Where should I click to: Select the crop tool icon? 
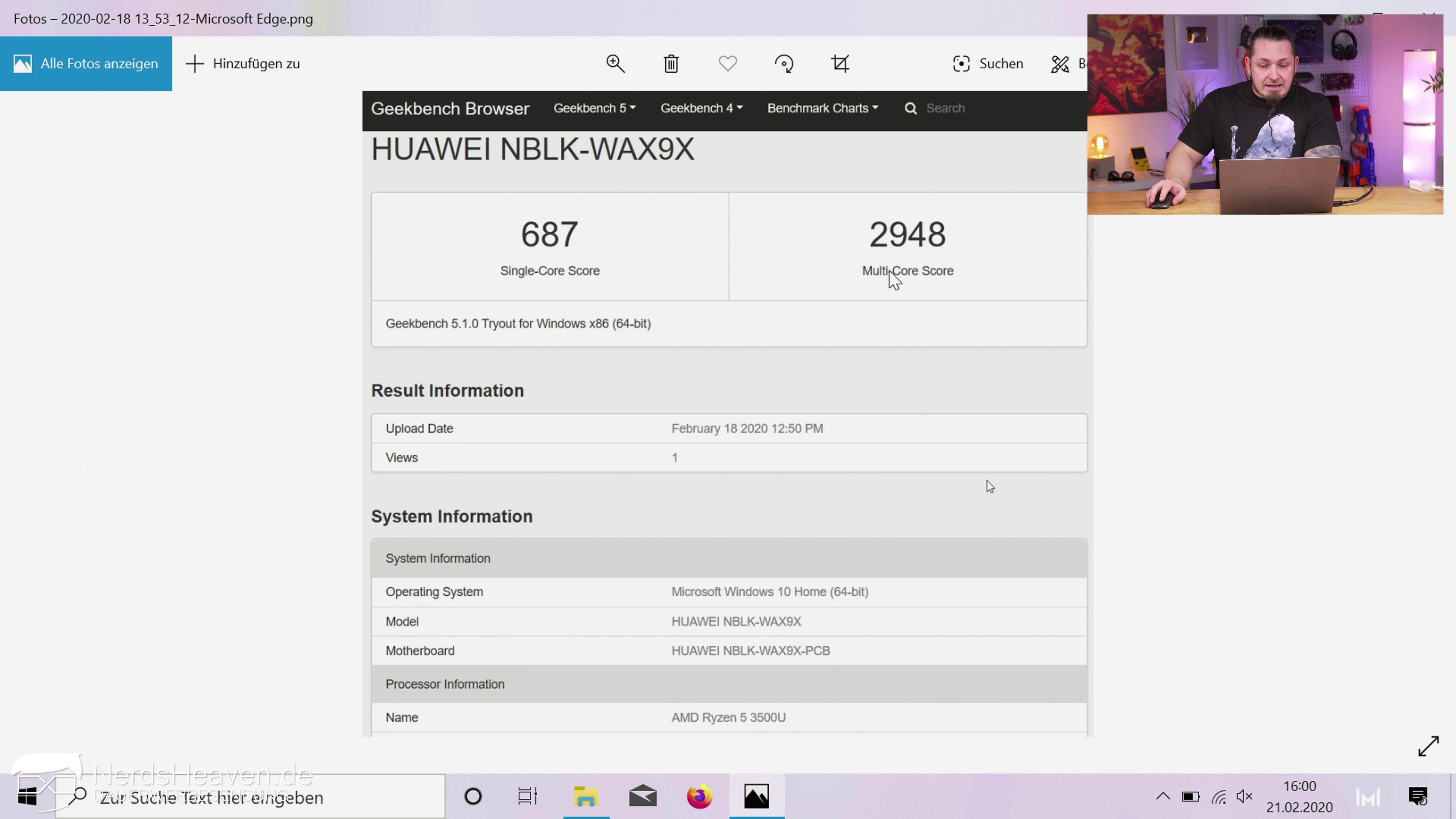840,63
